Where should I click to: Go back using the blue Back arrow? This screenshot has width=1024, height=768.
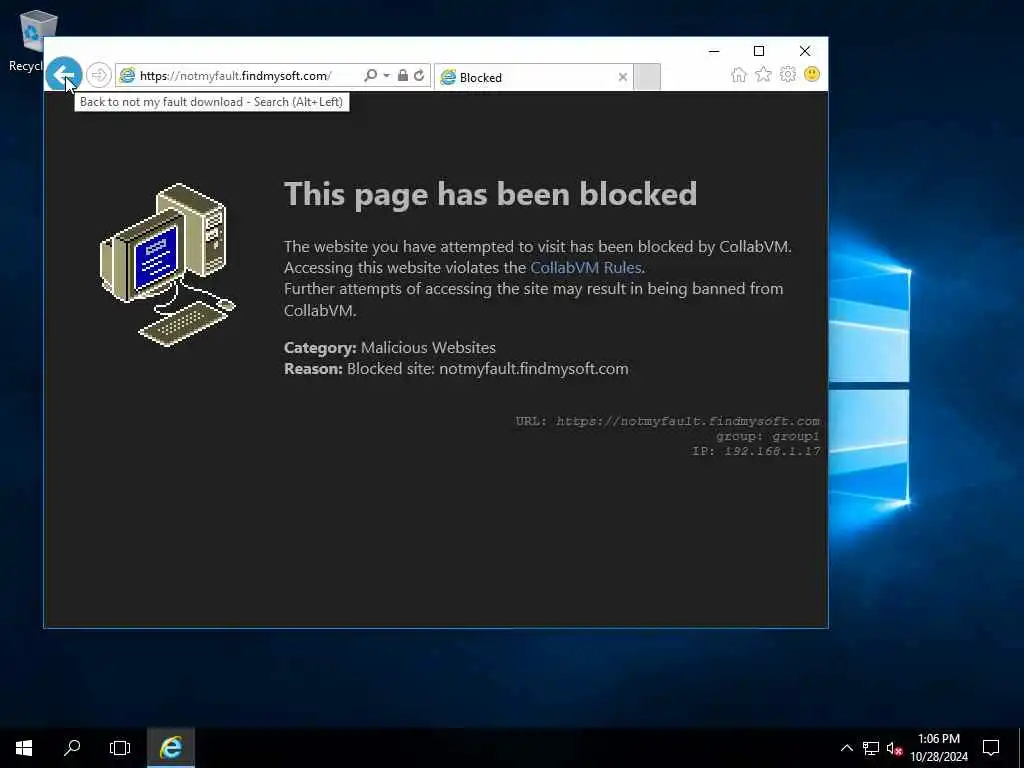pyautogui.click(x=63, y=75)
